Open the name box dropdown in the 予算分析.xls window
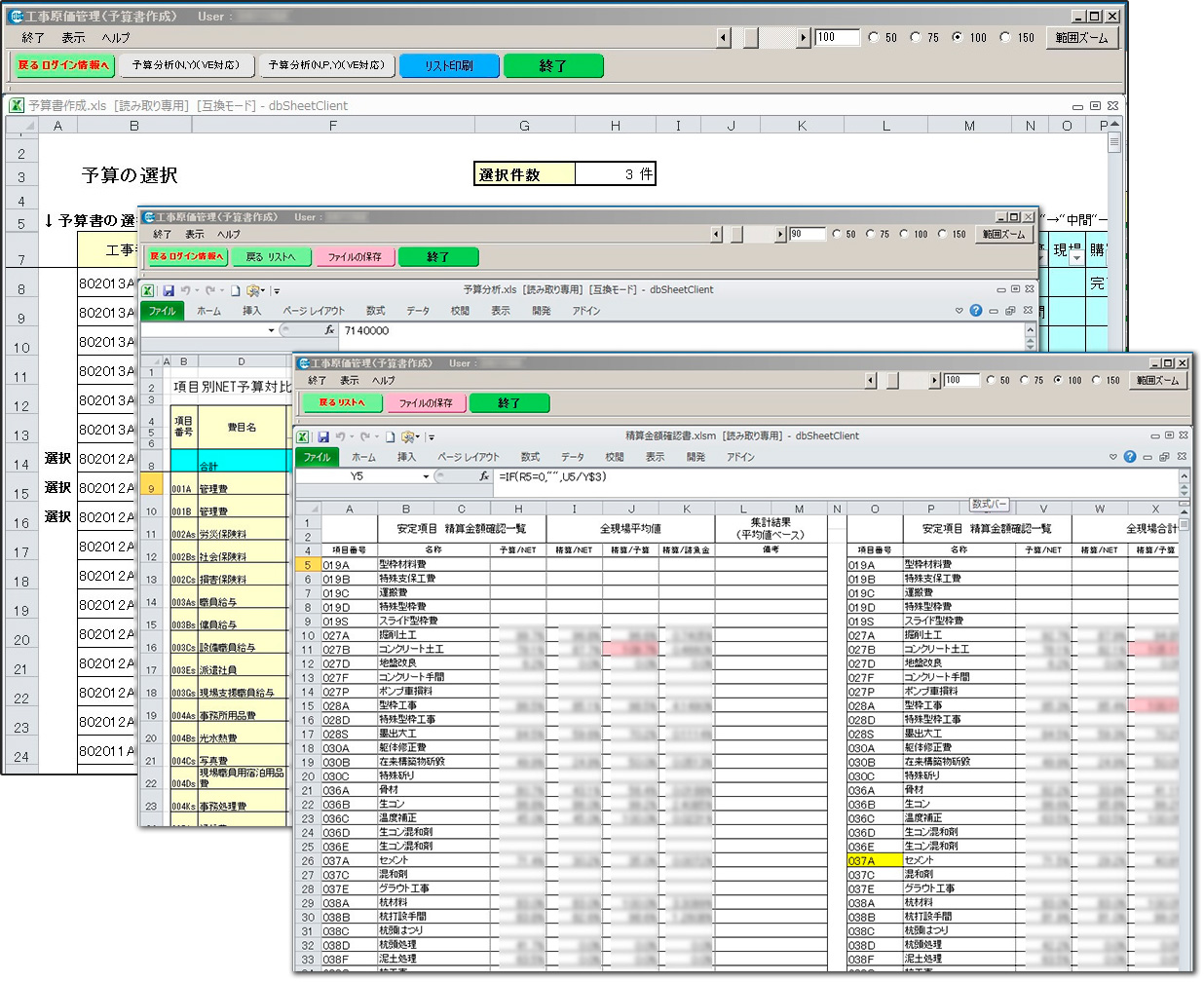 point(271,330)
